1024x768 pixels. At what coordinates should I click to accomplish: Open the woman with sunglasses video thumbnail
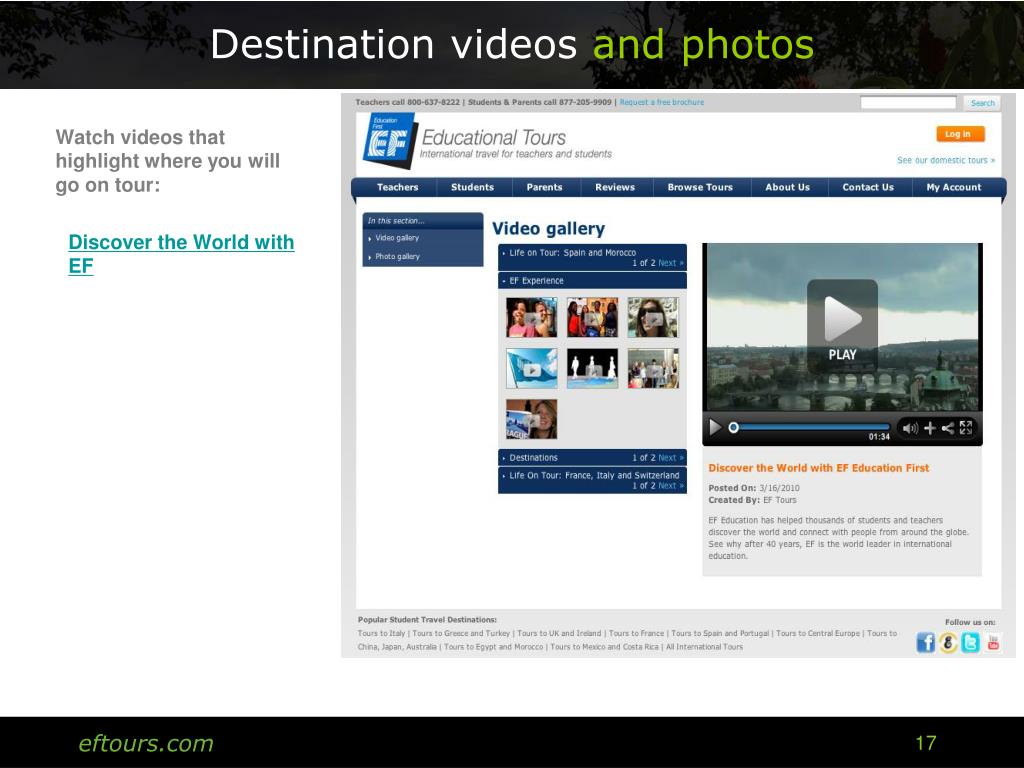pyautogui.click(x=653, y=317)
